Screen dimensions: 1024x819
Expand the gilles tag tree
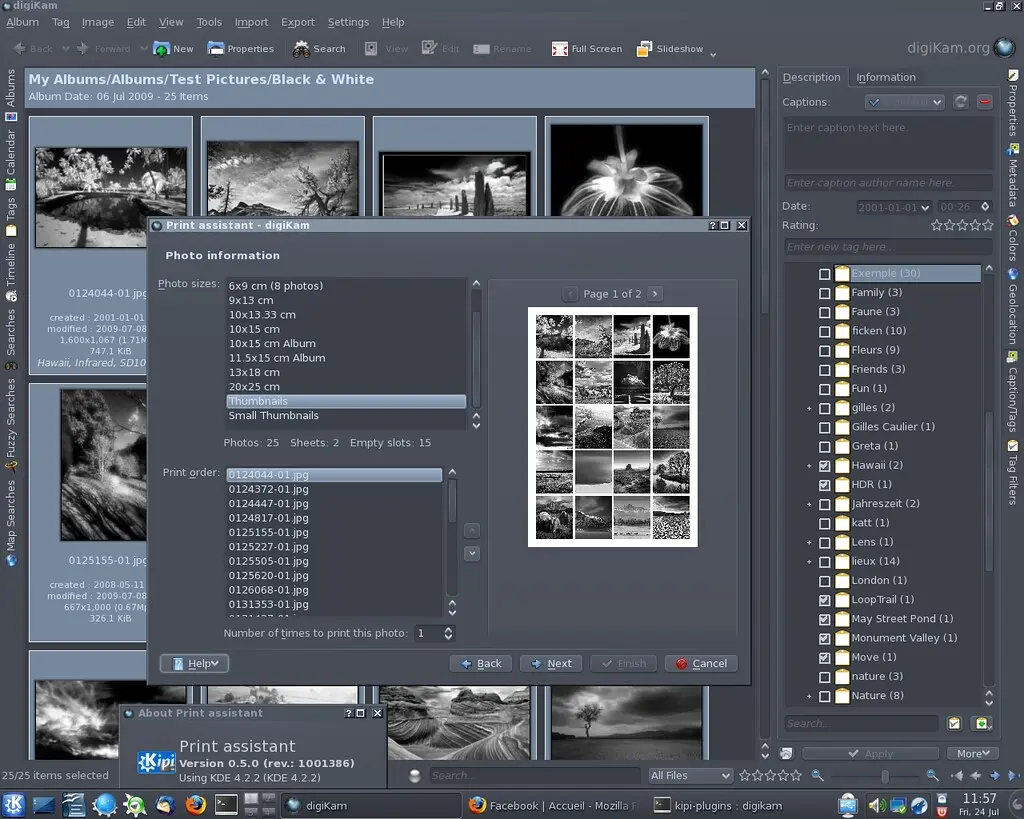coord(809,408)
